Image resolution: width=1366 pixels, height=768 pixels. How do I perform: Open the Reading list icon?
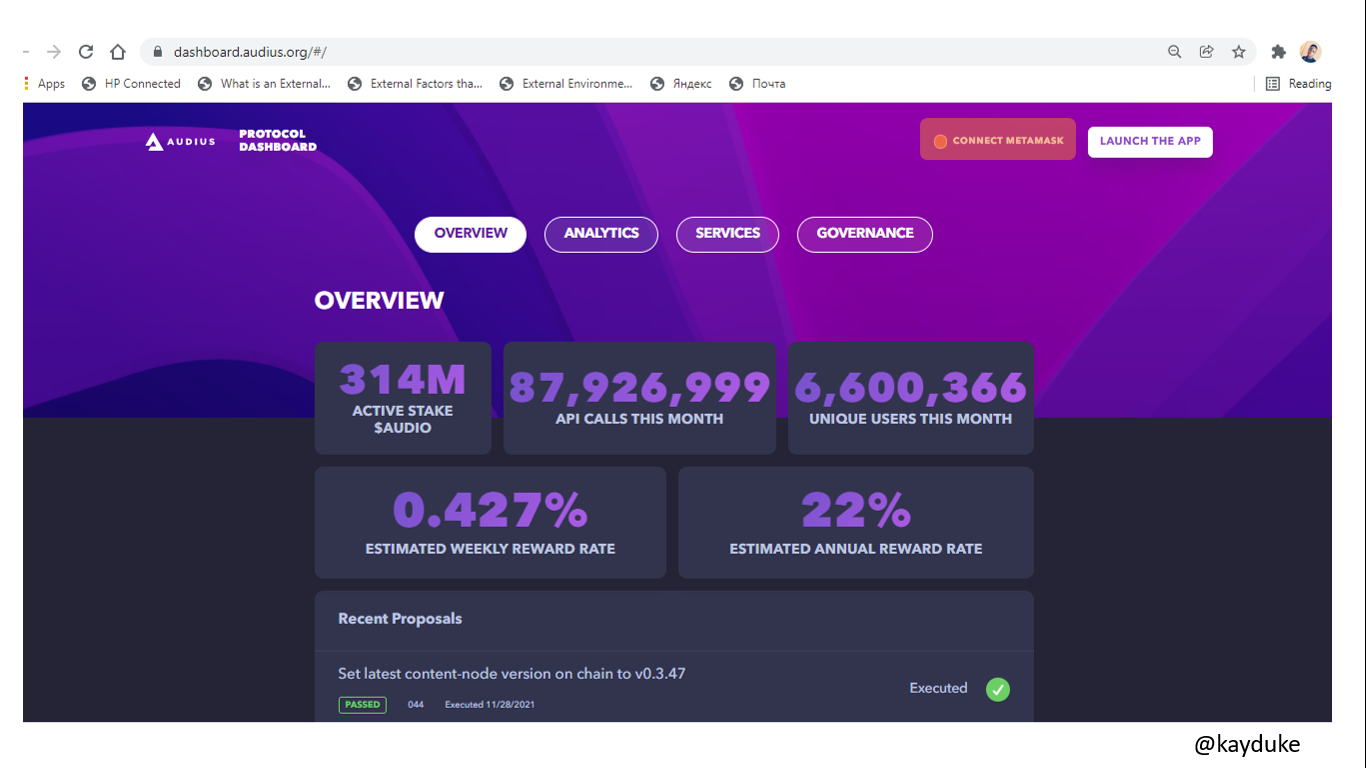pyautogui.click(x=1273, y=84)
